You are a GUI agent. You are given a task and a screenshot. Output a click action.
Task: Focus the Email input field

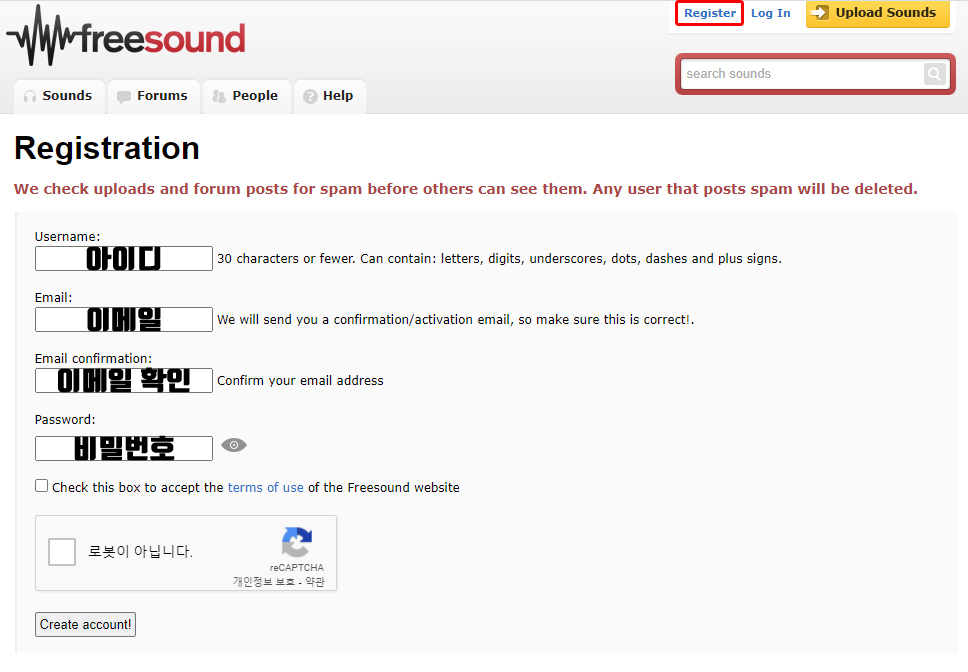point(123,320)
